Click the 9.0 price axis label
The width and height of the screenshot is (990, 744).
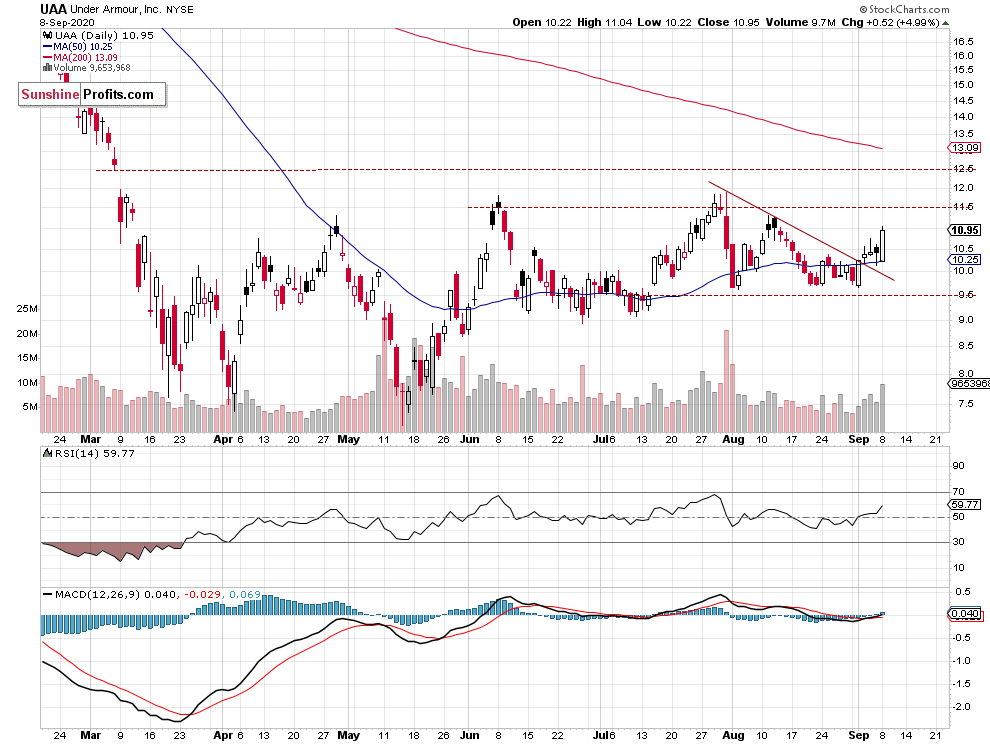(966, 320)
